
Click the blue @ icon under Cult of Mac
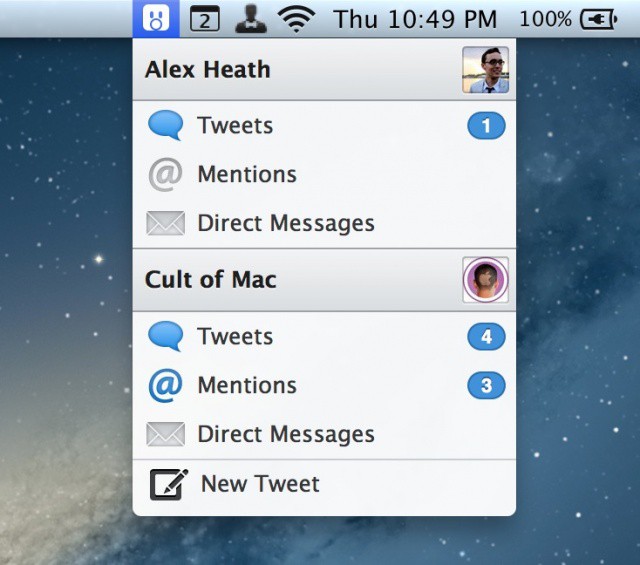tap(165, 386)
